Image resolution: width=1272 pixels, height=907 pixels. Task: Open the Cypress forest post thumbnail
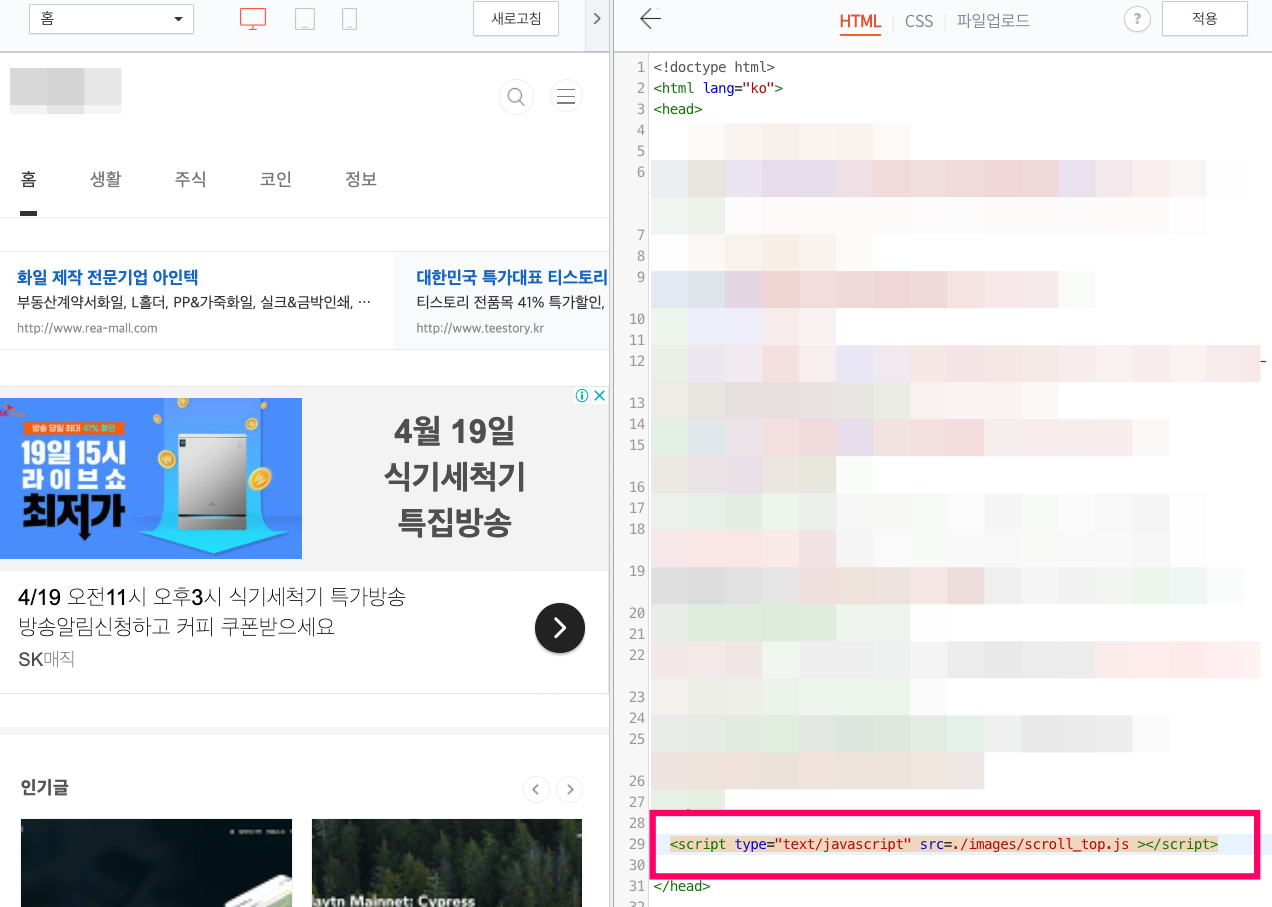click(447, 863)
